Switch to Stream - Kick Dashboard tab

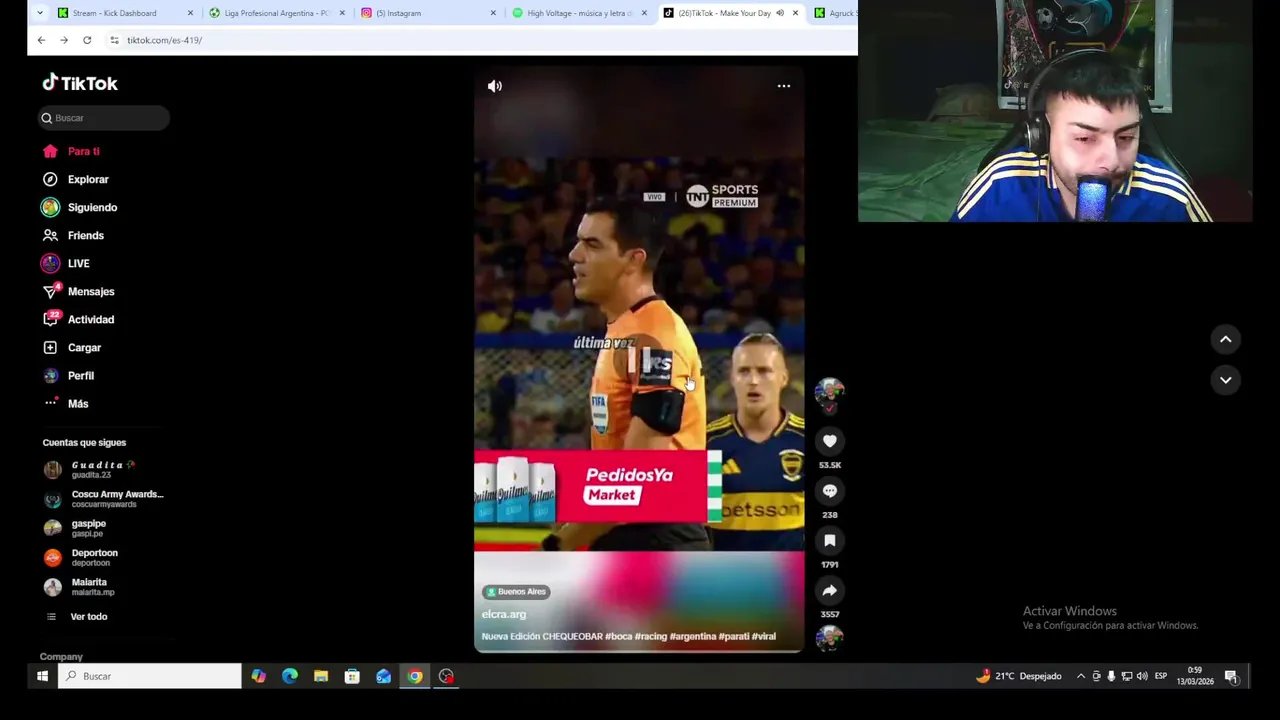coord(125,13)
